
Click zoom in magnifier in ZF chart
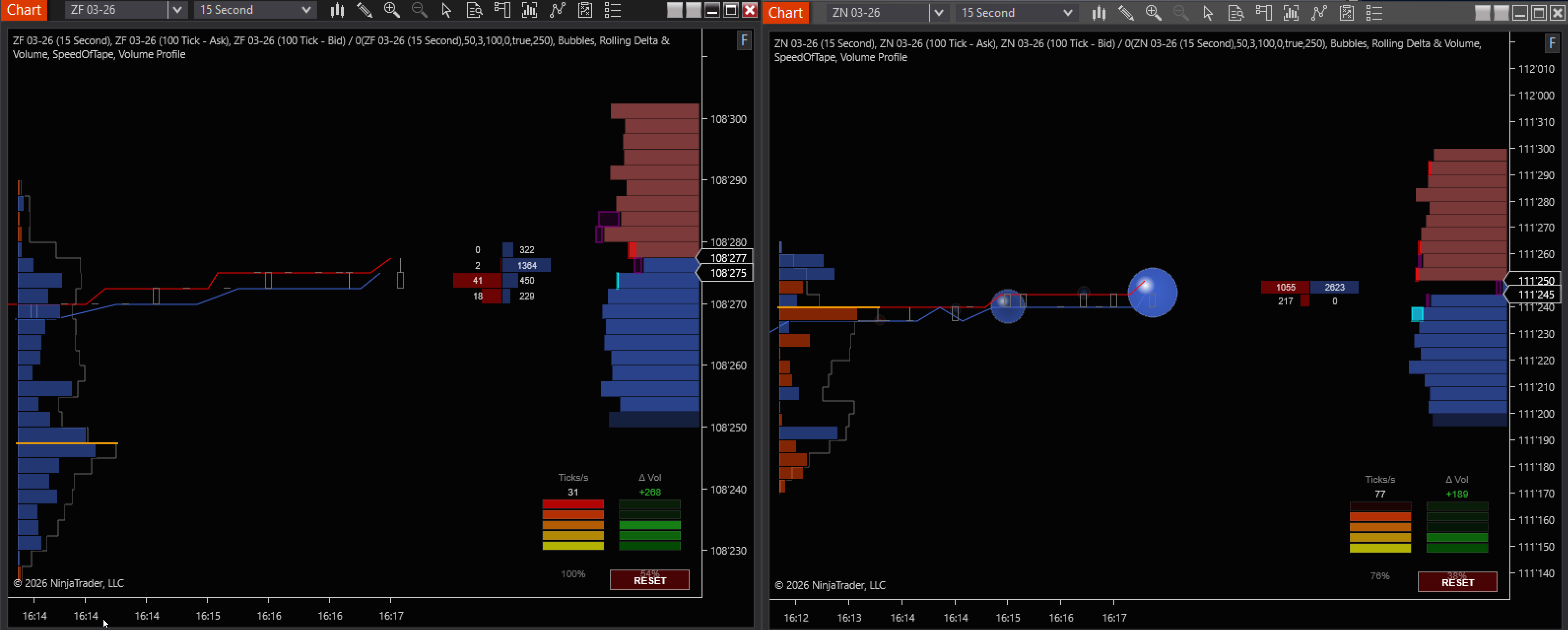pyautogui.click(x=392, y=10)
